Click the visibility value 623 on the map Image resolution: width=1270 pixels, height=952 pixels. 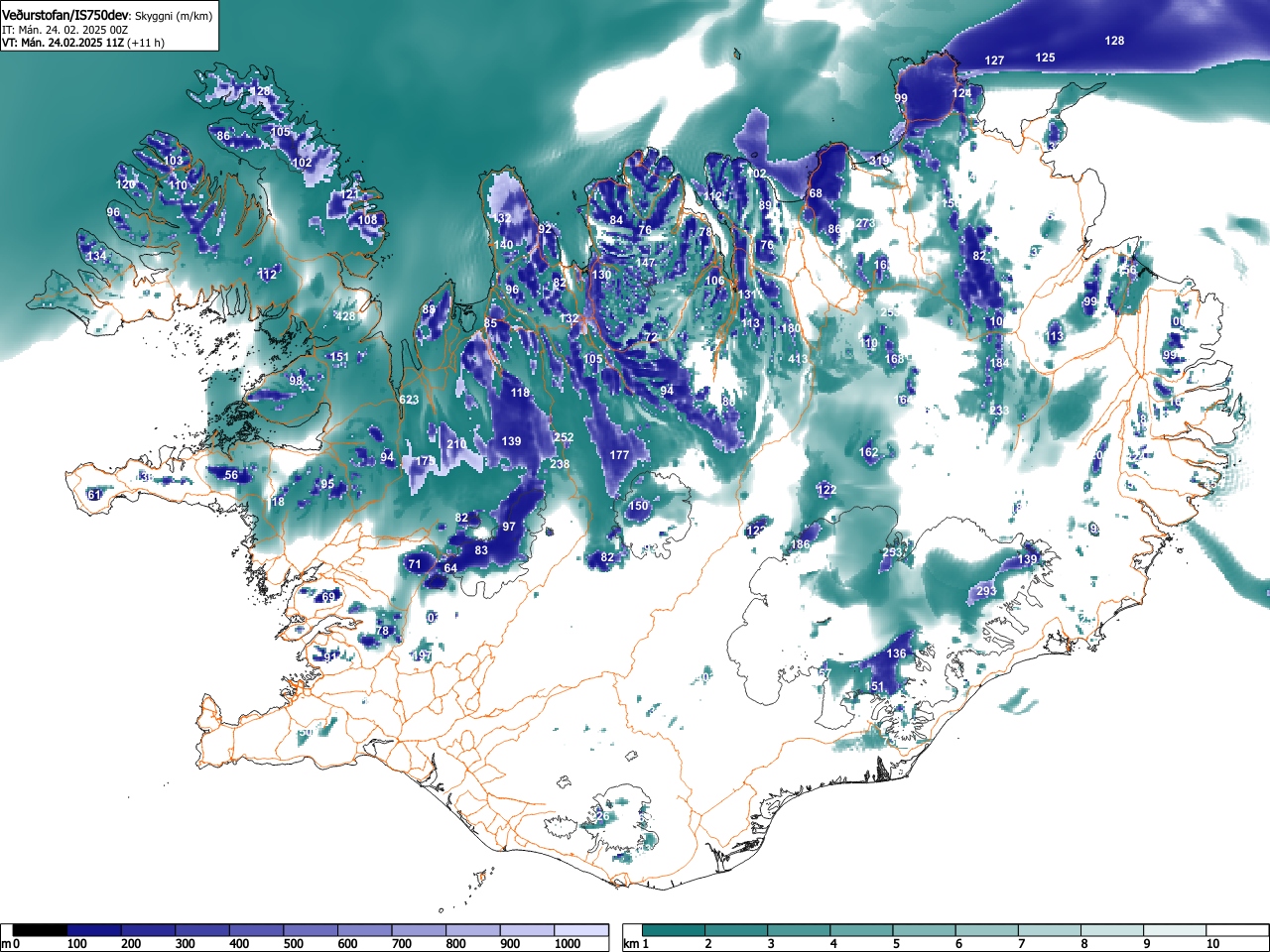tap(409, 400)
